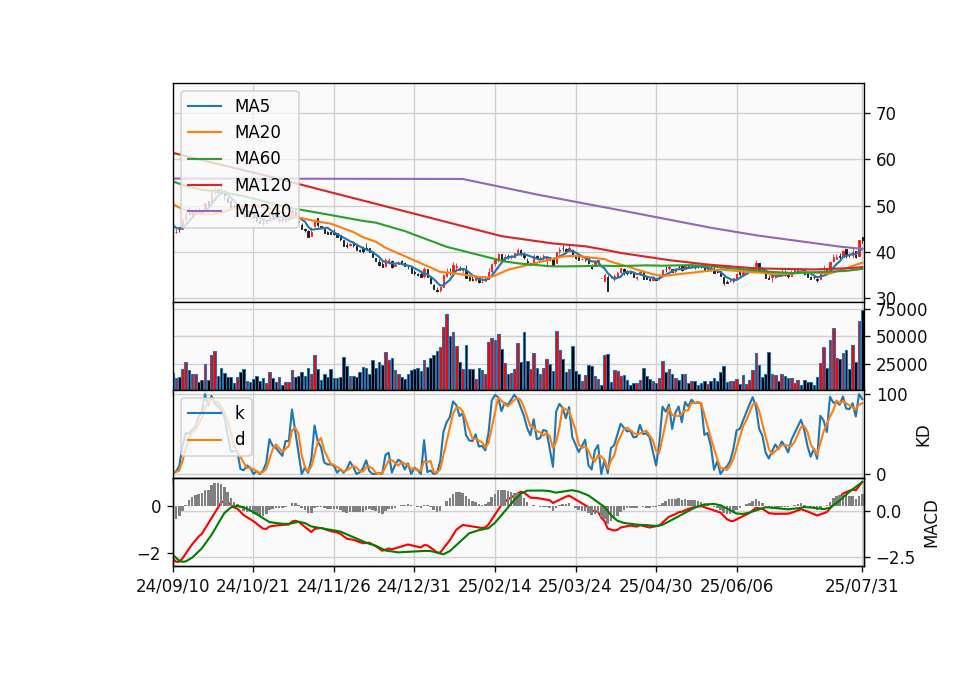Click the KD axis value 100
The image size is (960, 690).
[892, 395]
